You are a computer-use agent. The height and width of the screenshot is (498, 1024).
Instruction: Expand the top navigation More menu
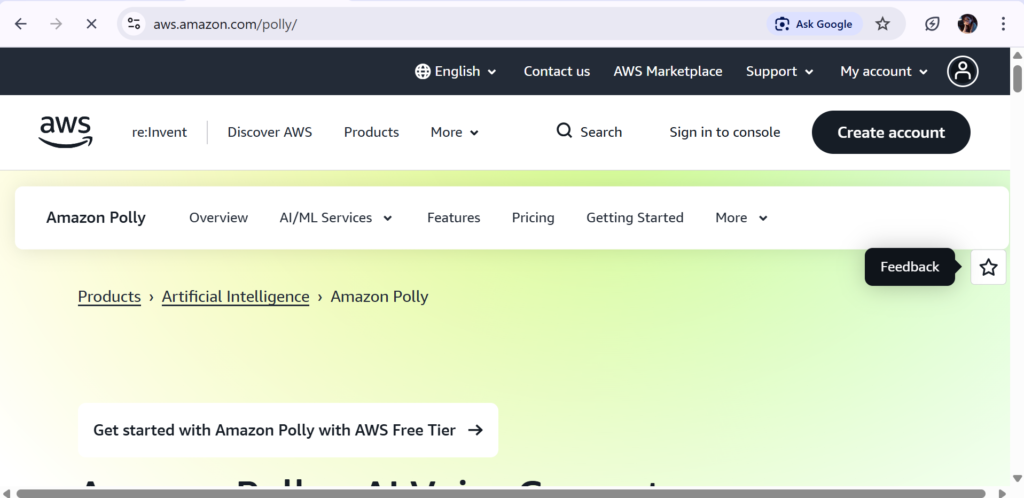click(455, 132)
